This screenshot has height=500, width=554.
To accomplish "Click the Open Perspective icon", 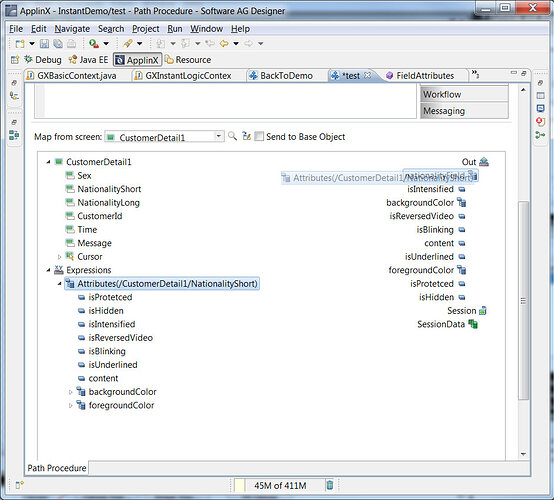I will click(x=15, y=60).
